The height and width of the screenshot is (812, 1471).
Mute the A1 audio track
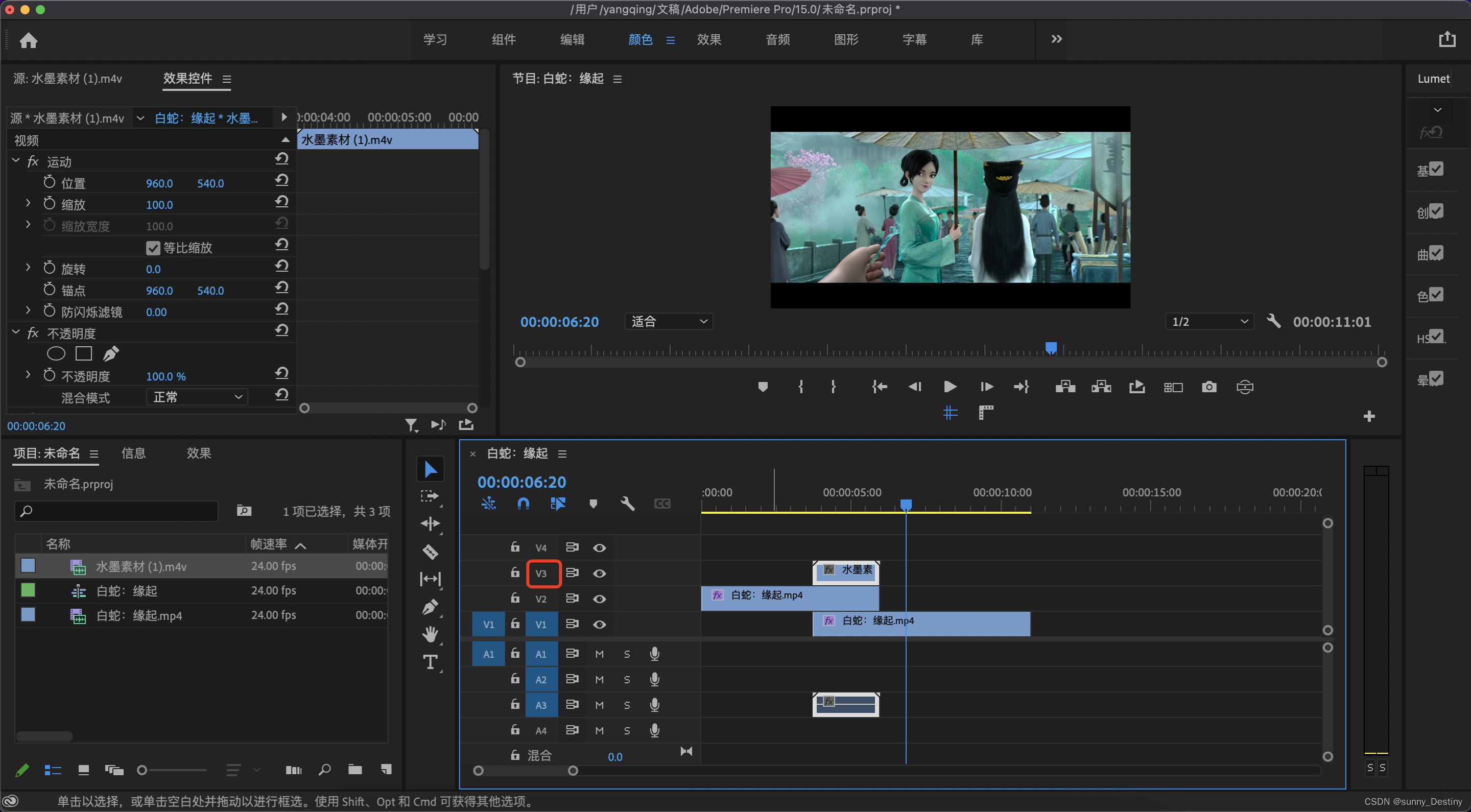coord(599,654)
